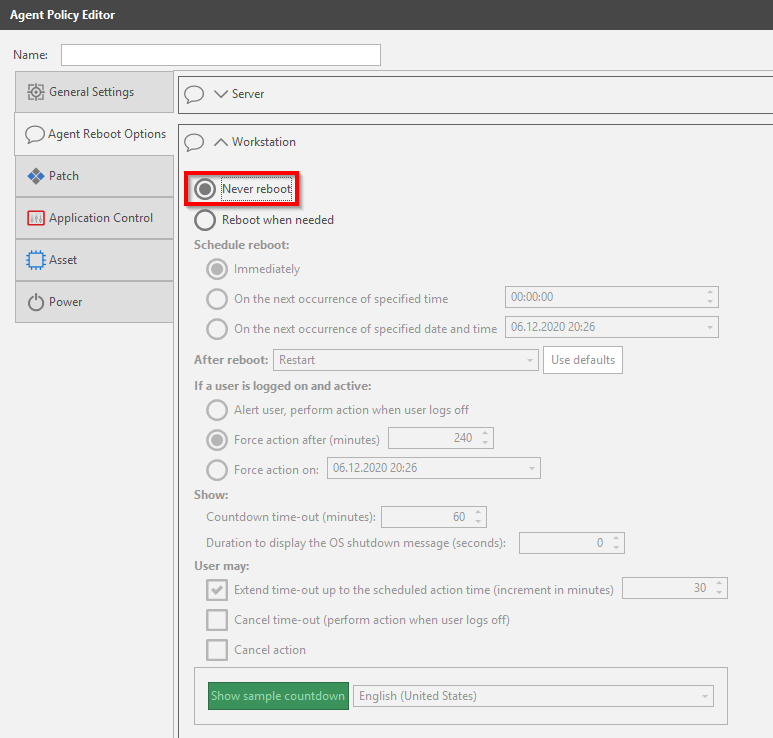Screen dimensions: 773x738
Task: Select next occurrence of specified date and time radio
Action: 217,329
